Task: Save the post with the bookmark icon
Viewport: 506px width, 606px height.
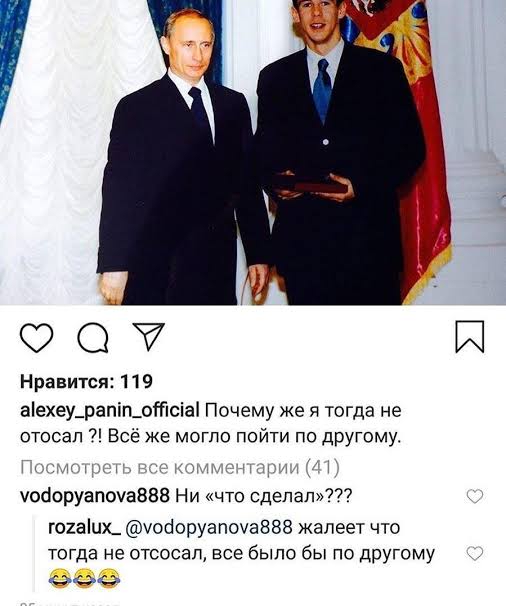Action: [x=470, y=337]
